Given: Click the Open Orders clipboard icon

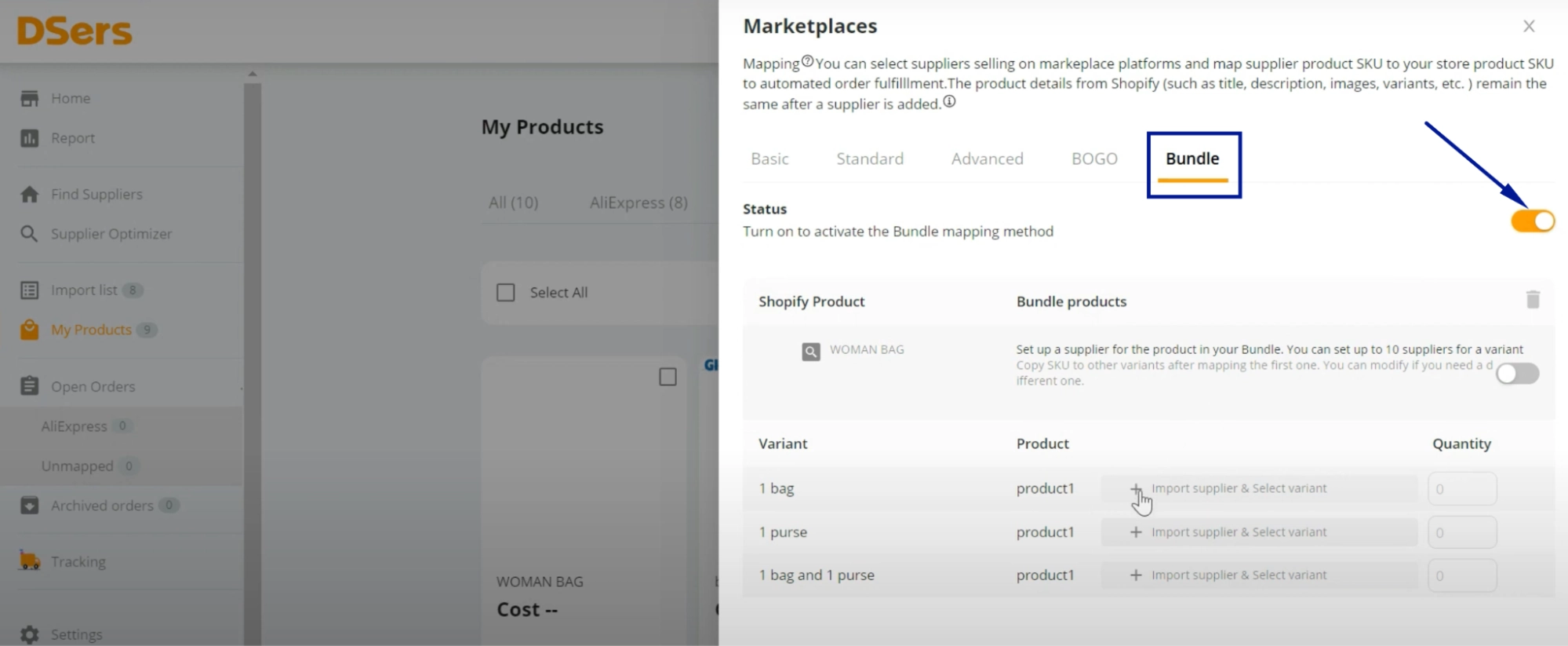Looking at the screenshot, I should click(30, 386).
